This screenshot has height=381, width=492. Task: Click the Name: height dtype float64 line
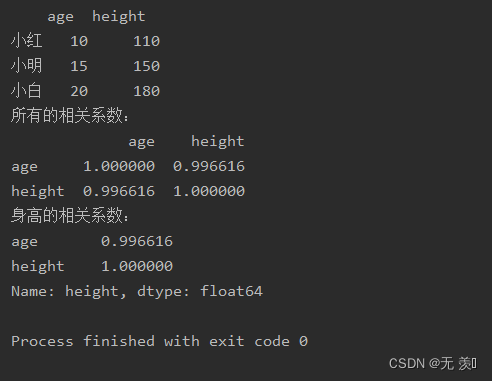click(x=137, y=291)
